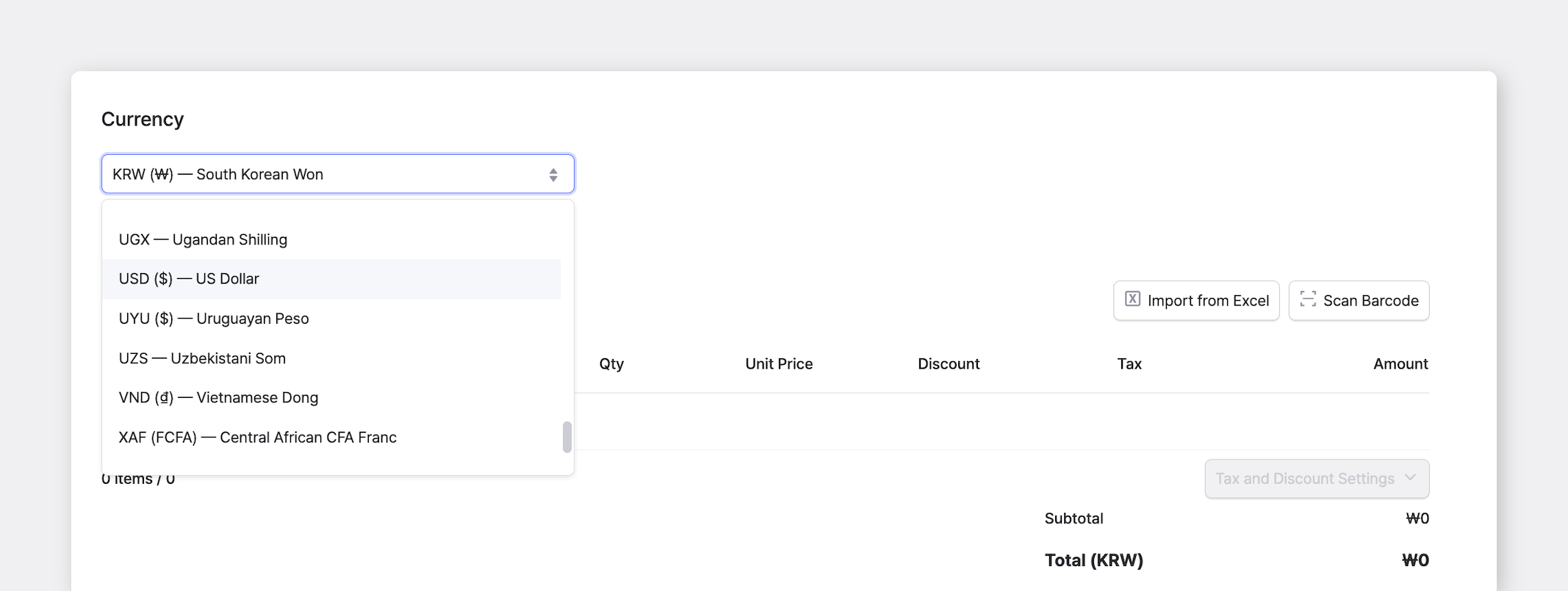Screen dimensions: 1568x591
Task: Click the currency list scrollbar thumb
Action: (567, 437)
